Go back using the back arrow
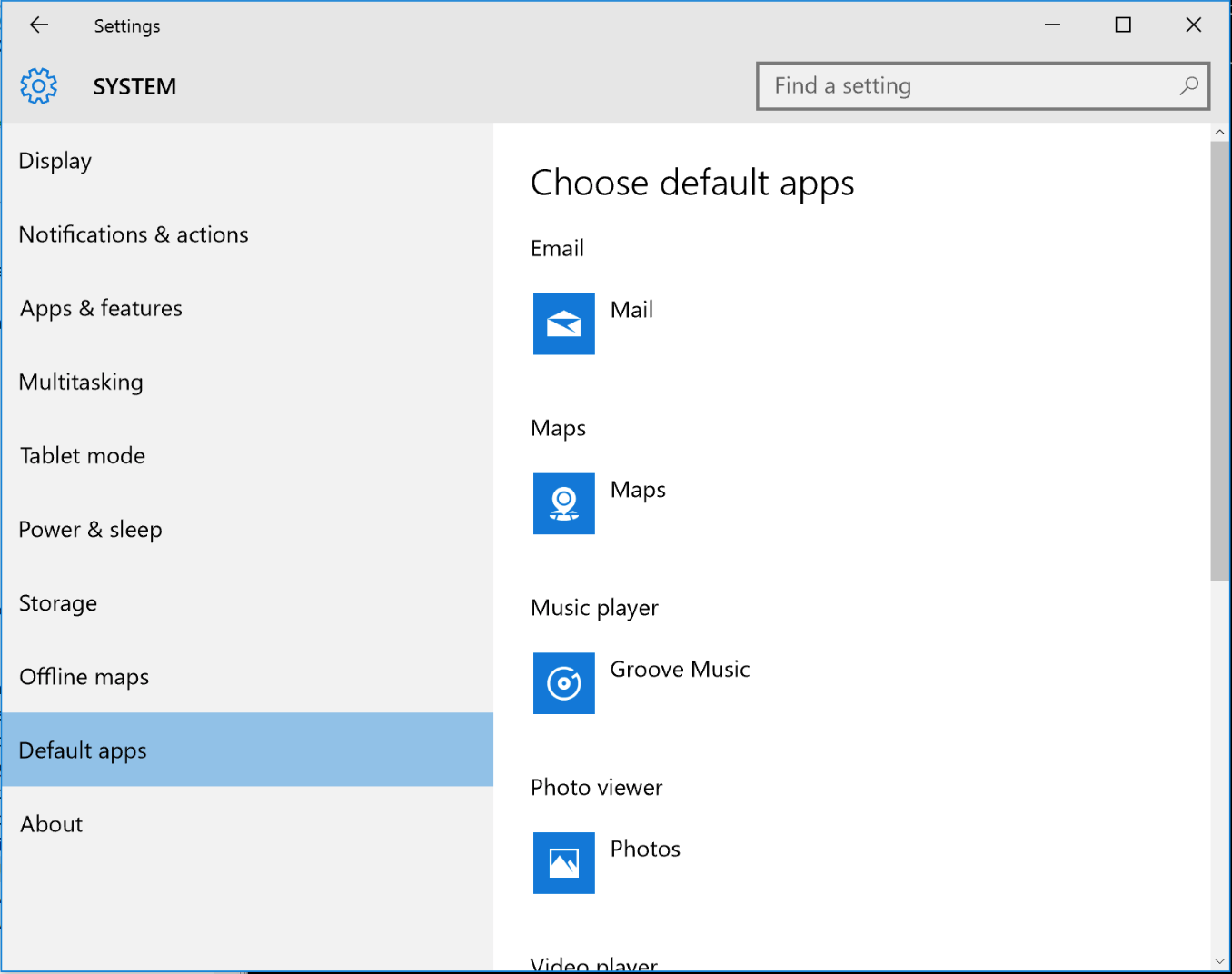The width and height of the screenshot is (1232, 974). click(39, 25)
